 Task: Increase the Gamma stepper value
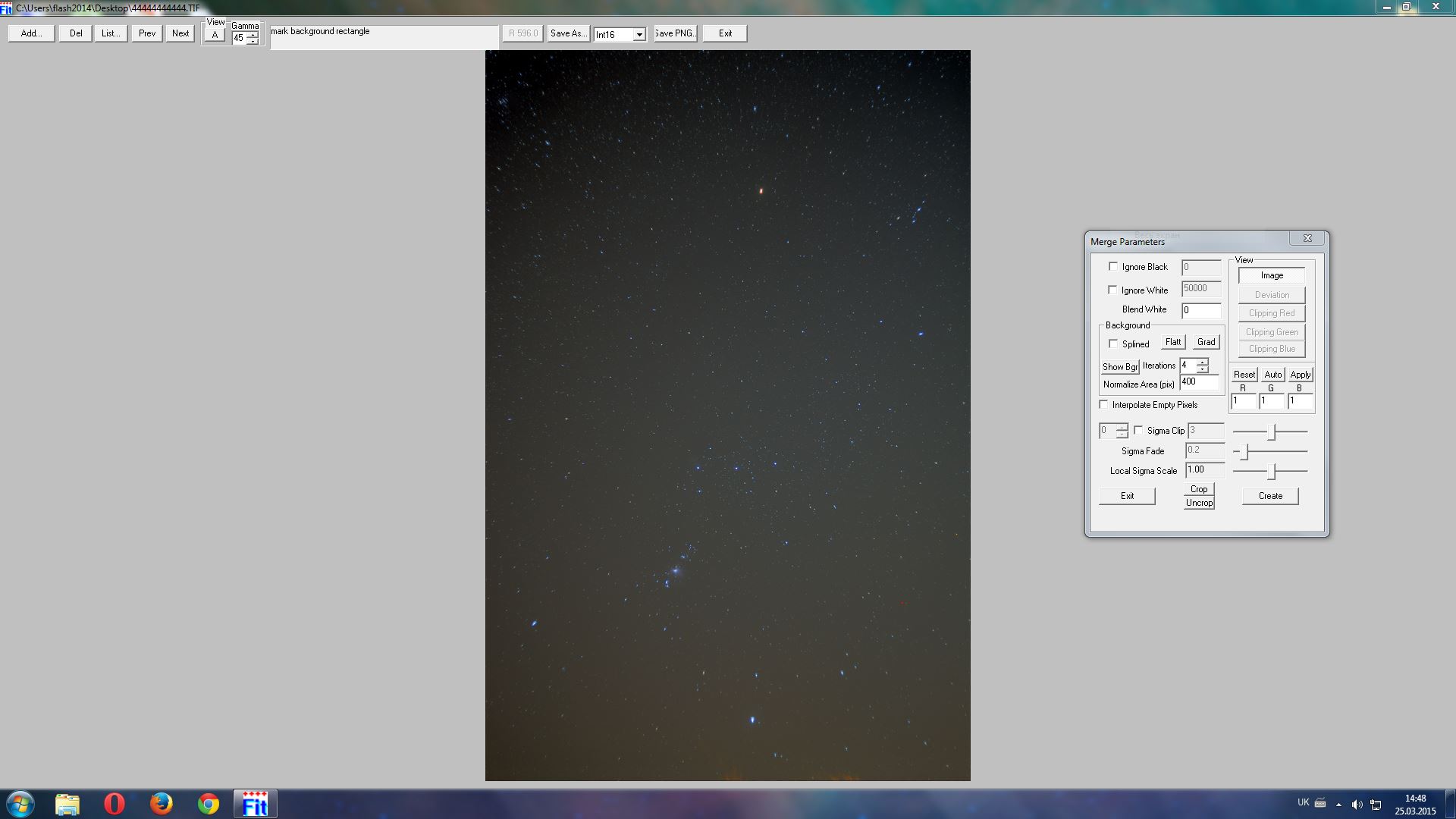pos(253,34)
